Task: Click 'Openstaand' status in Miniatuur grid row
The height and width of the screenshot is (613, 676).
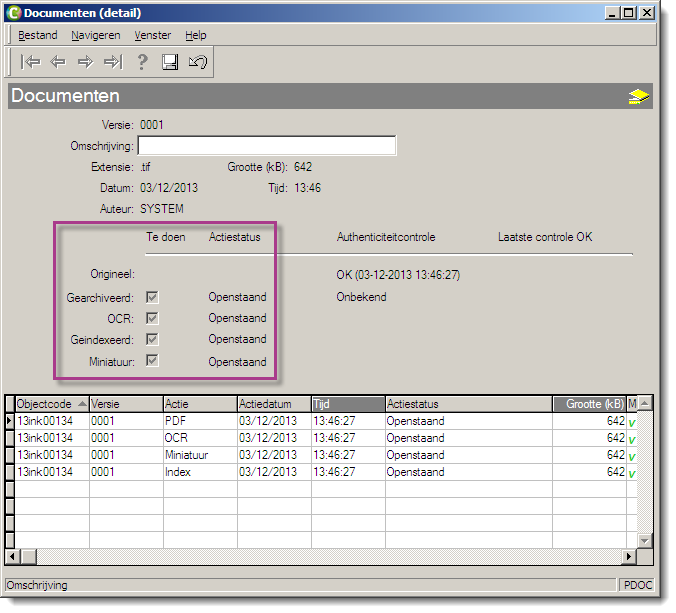Action: point(415,455)
